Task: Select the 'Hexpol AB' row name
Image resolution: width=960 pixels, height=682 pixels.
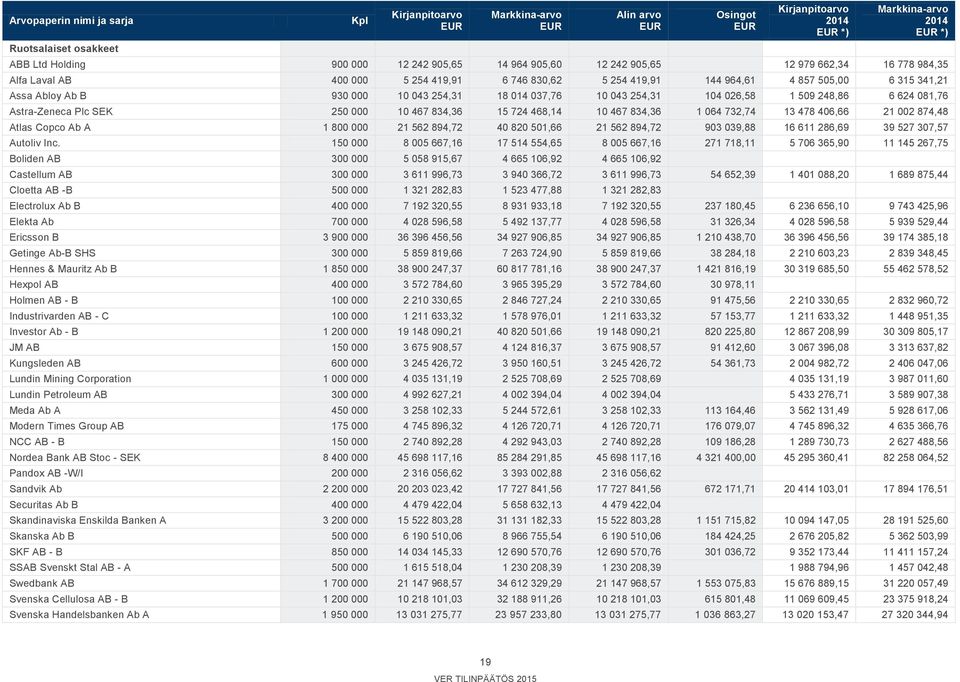Action: 34,285
